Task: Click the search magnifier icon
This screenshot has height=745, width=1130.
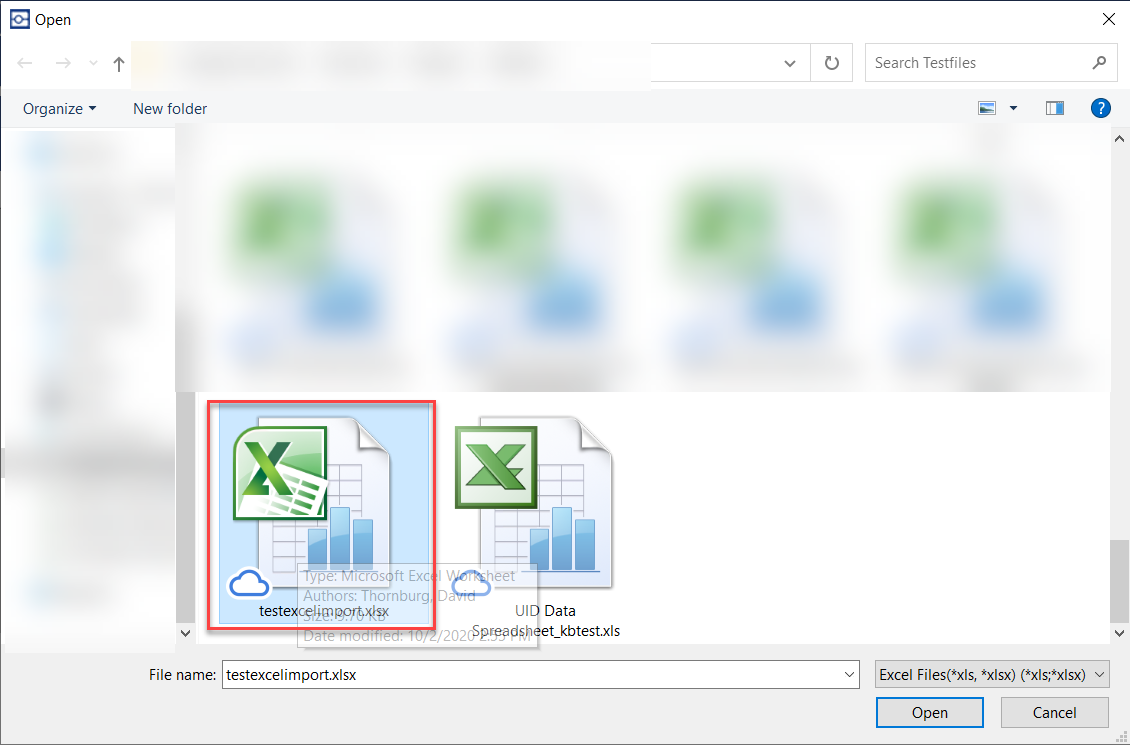Action: (1099, 63)
